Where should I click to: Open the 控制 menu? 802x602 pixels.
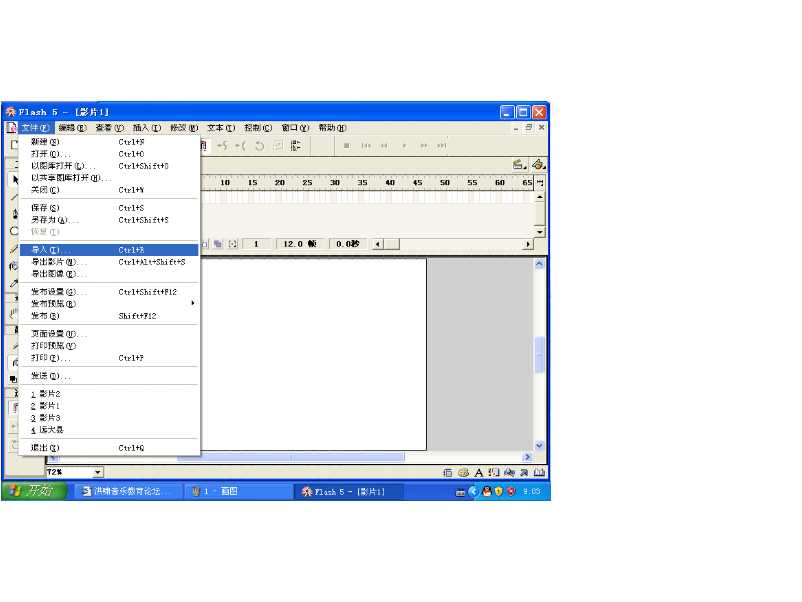258,127
